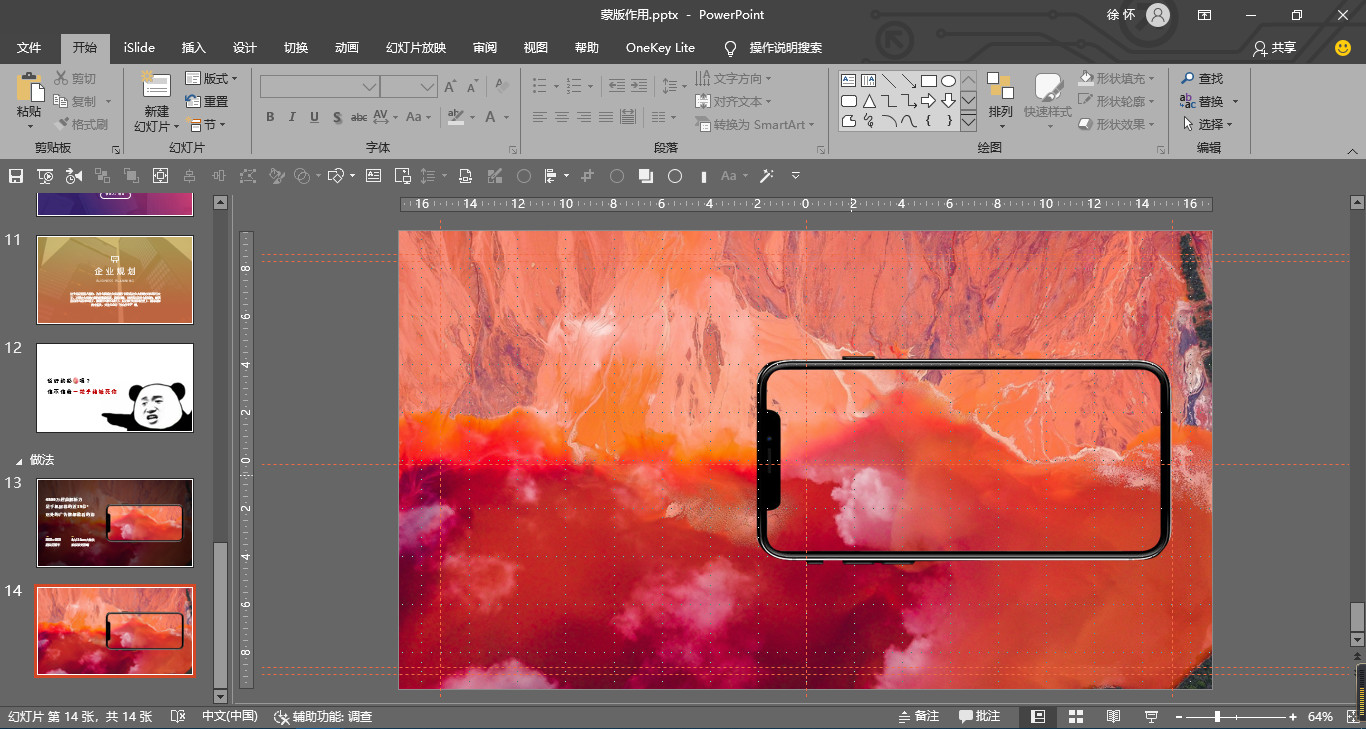Screen dimensions: 1366x729
Task: Switch to Reading View icon
Action: pos(1113,716)
